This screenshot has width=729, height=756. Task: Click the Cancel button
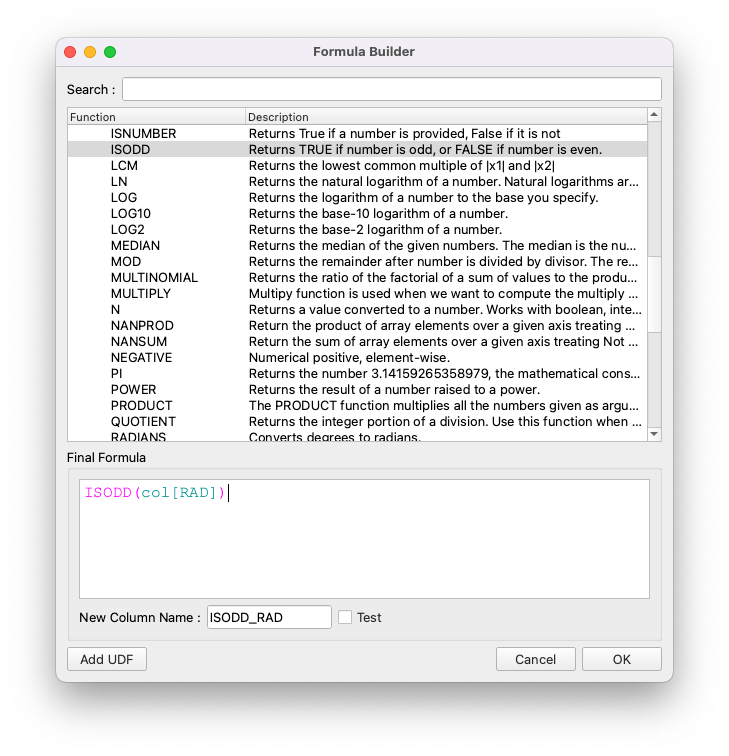click(536, 659)
